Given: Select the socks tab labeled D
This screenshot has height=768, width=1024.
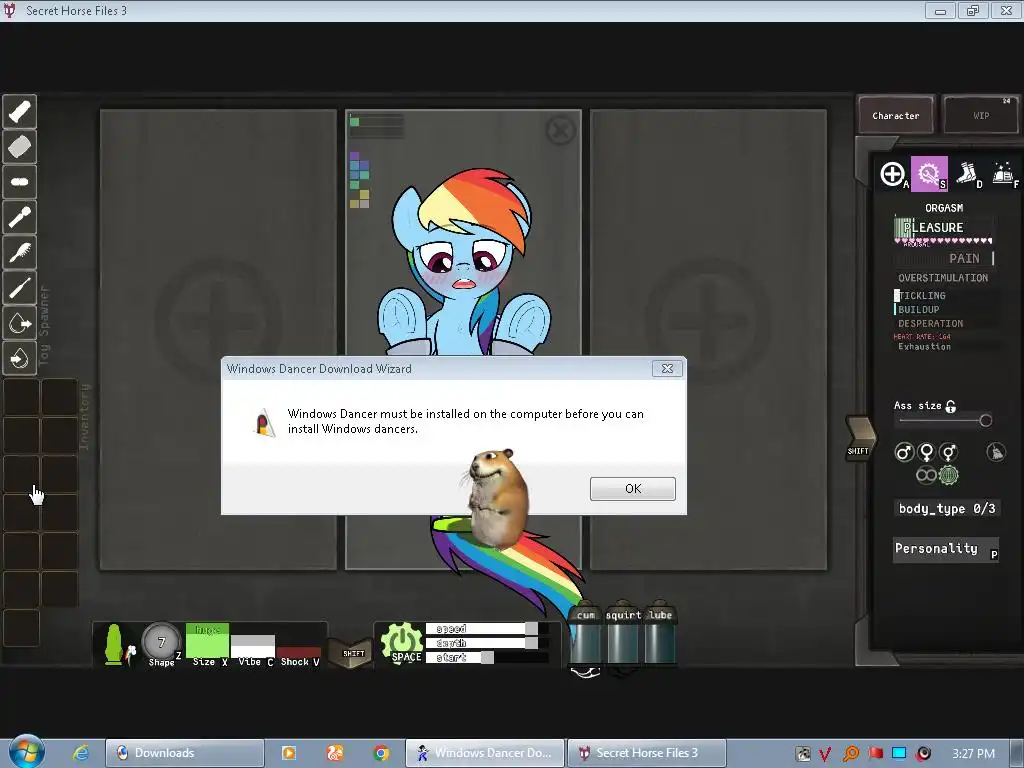Looking at the screenshot, I should 967,174.
